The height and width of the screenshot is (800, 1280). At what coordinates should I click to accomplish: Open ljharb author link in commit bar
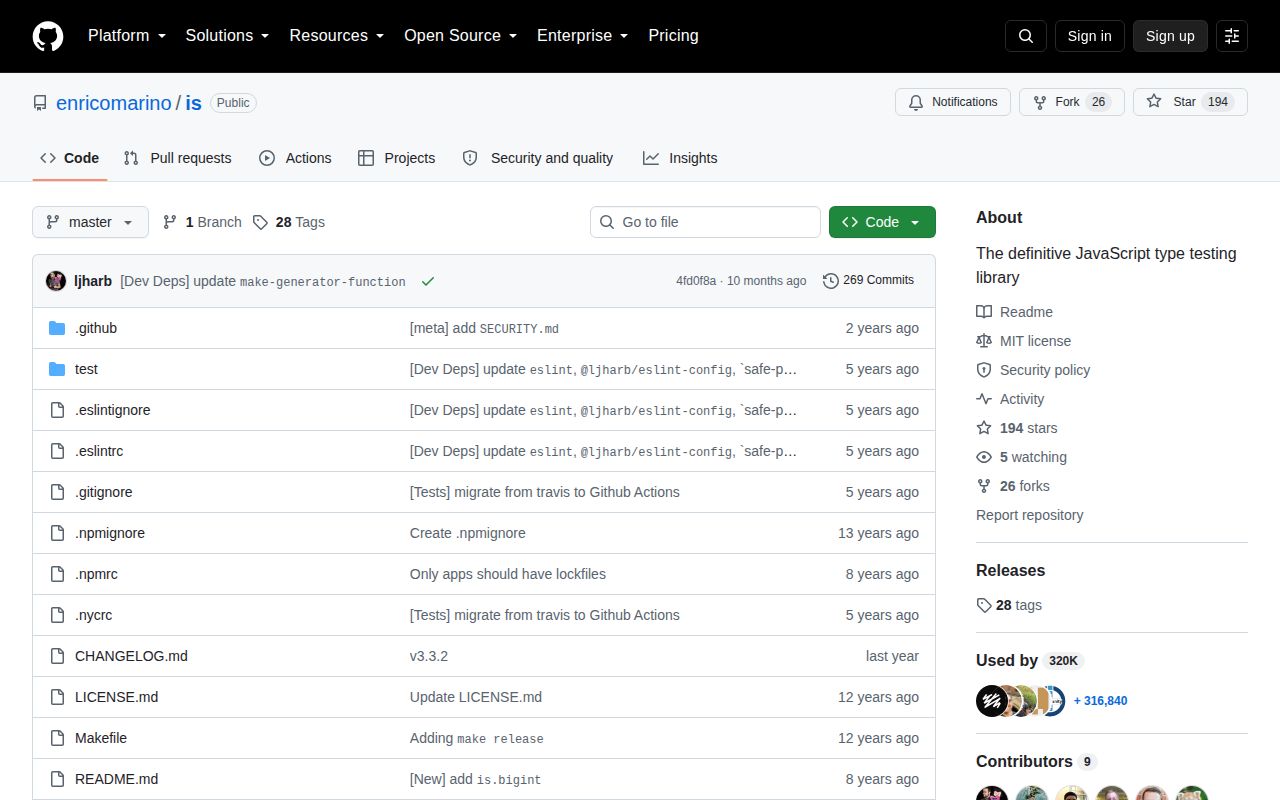[x=93, y=281]
